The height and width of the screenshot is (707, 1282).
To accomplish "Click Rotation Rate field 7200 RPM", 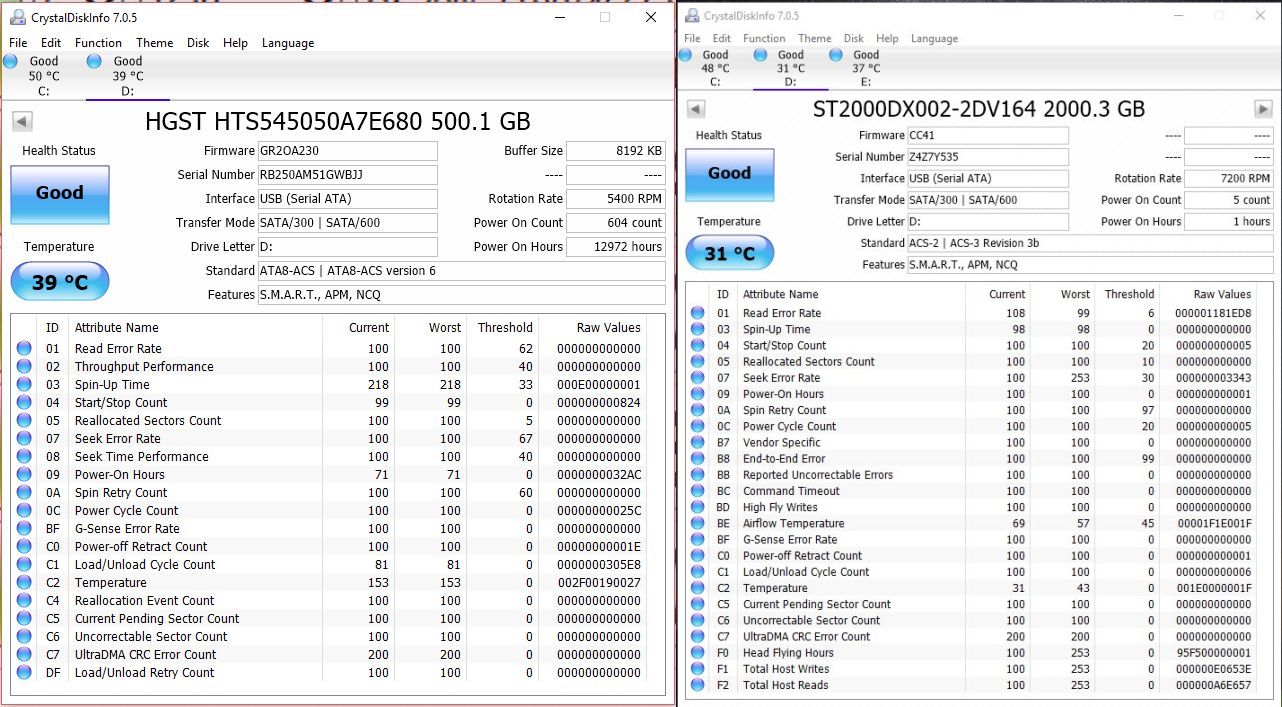I will coord(1229,178).
